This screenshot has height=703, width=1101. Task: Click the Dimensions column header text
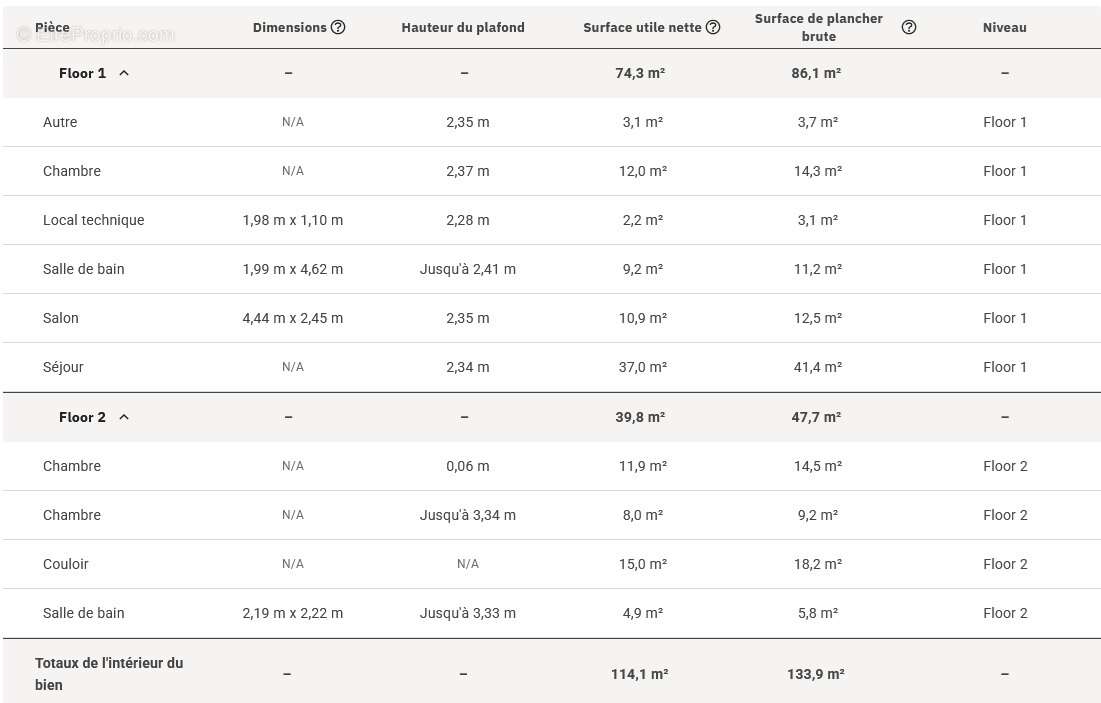coord(289,27)
